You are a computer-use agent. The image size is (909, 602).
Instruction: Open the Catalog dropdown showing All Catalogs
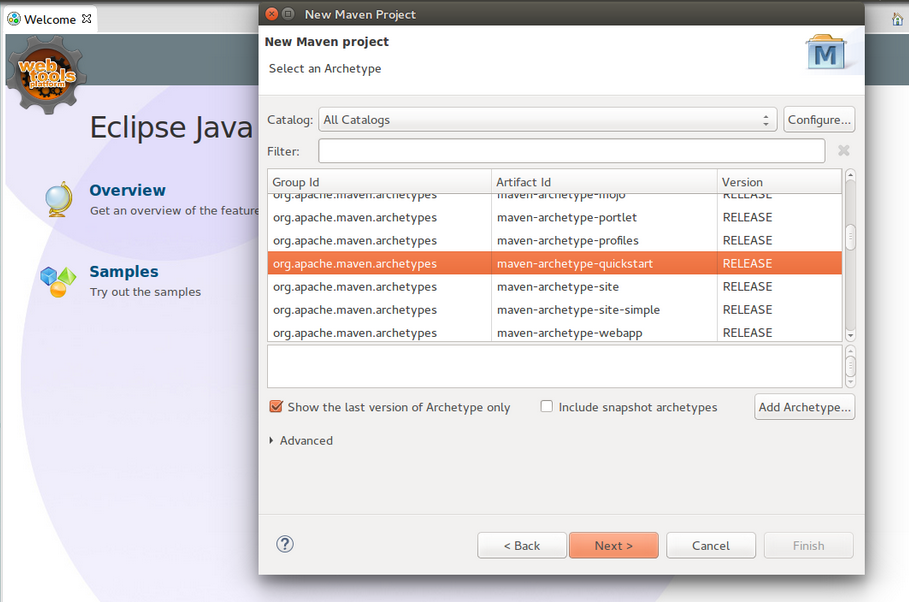(x=547, y=119)
